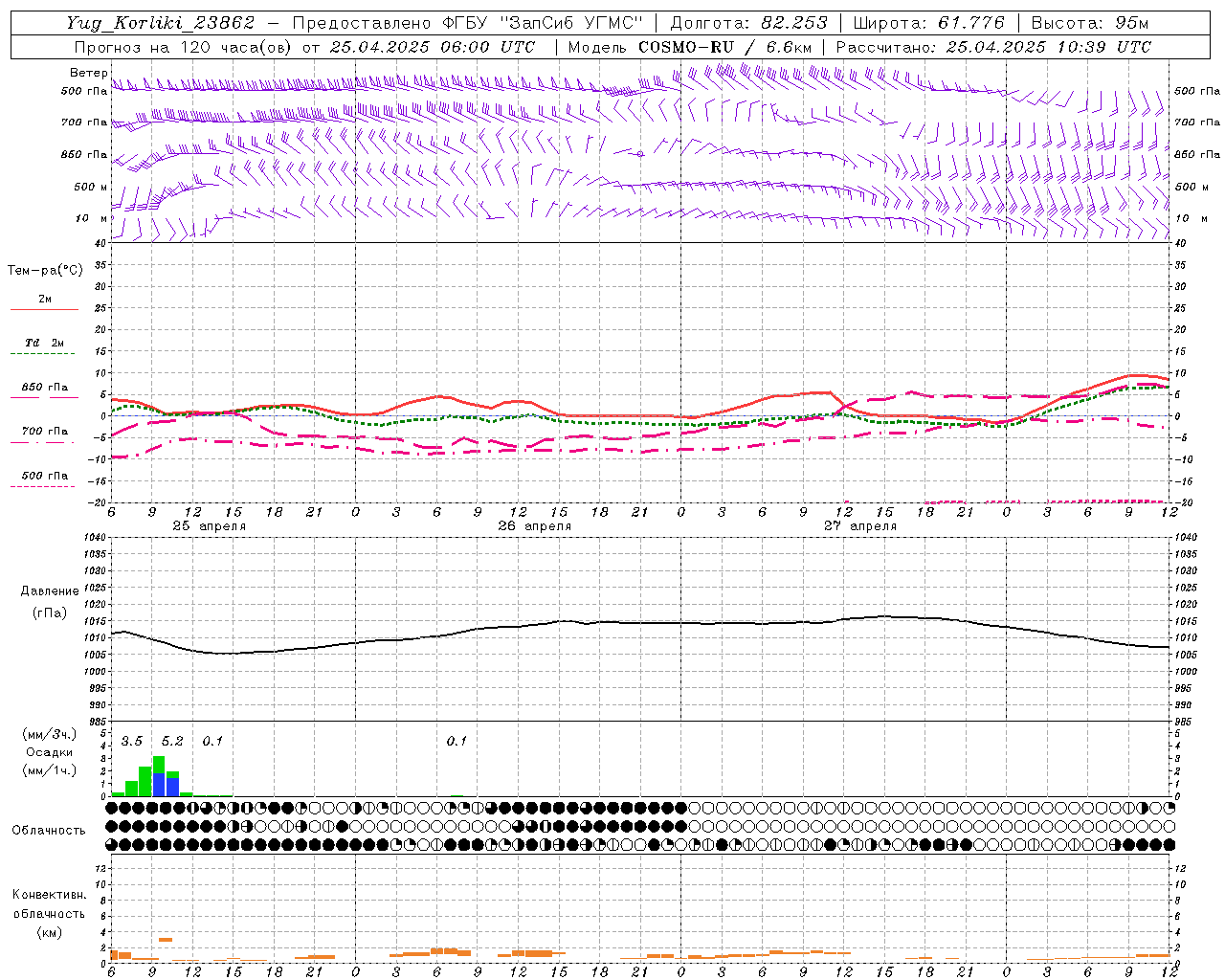The image size is (1225, 980).
Task: Click the forecast period text Прогноз на 120 часа(ов)
Action: [184, 47]
